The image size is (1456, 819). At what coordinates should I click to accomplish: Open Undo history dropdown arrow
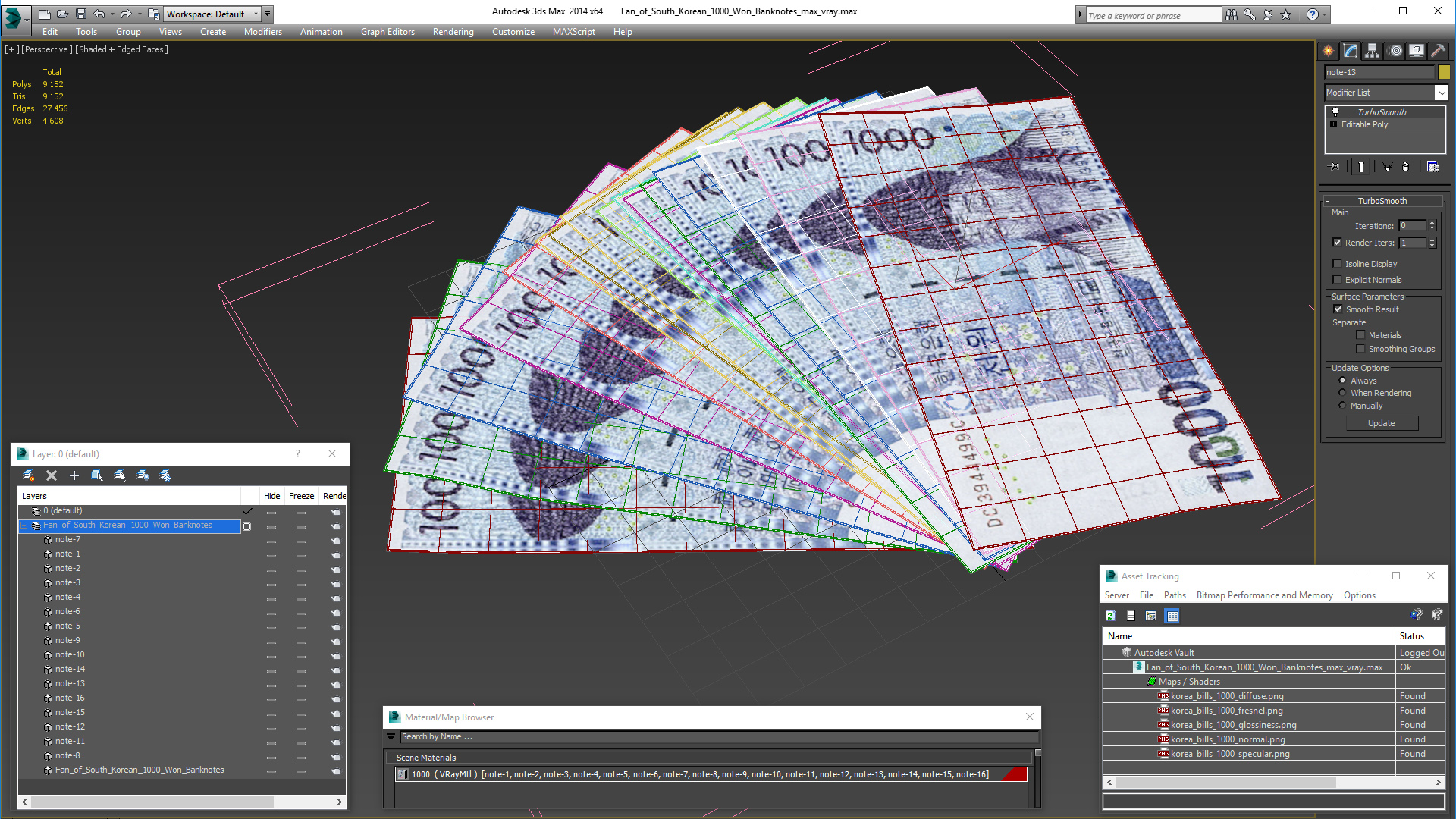coord(112,14)
